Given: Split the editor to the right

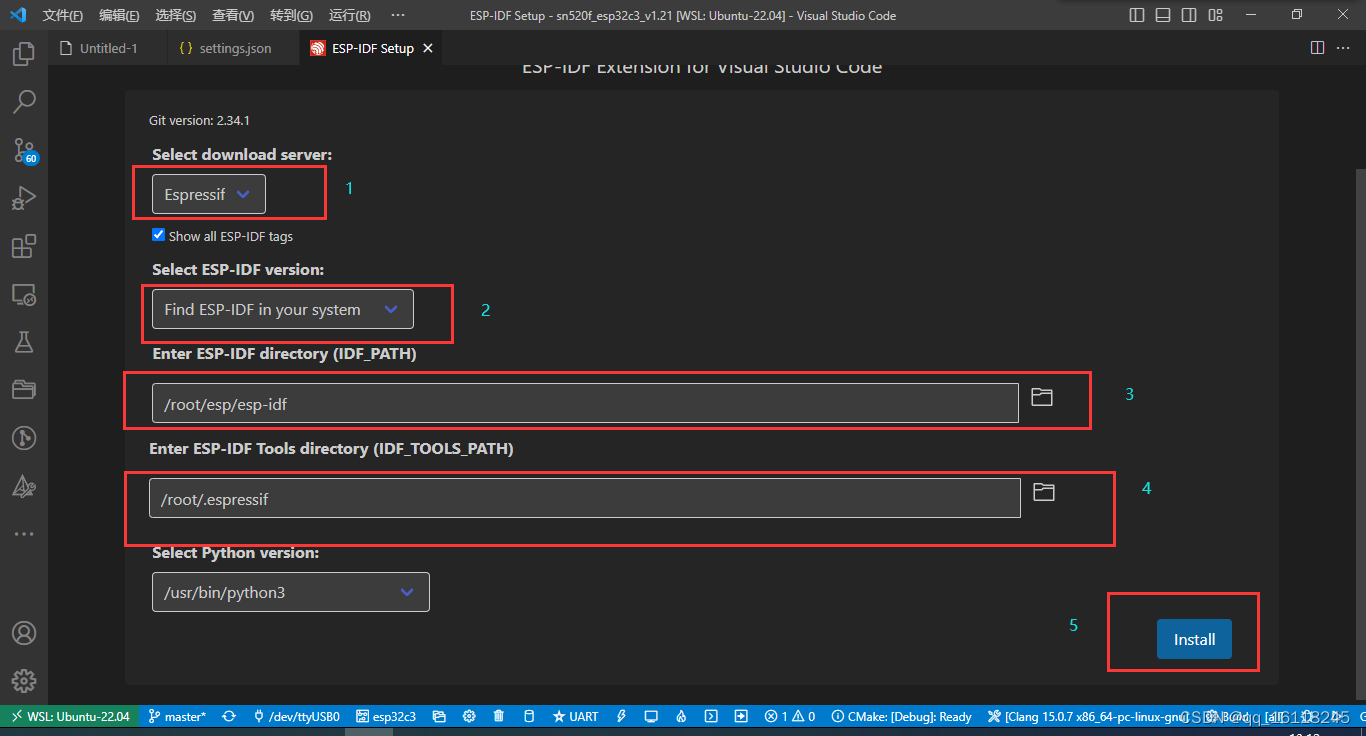Looking at the screenshot, I should 1317,48.
